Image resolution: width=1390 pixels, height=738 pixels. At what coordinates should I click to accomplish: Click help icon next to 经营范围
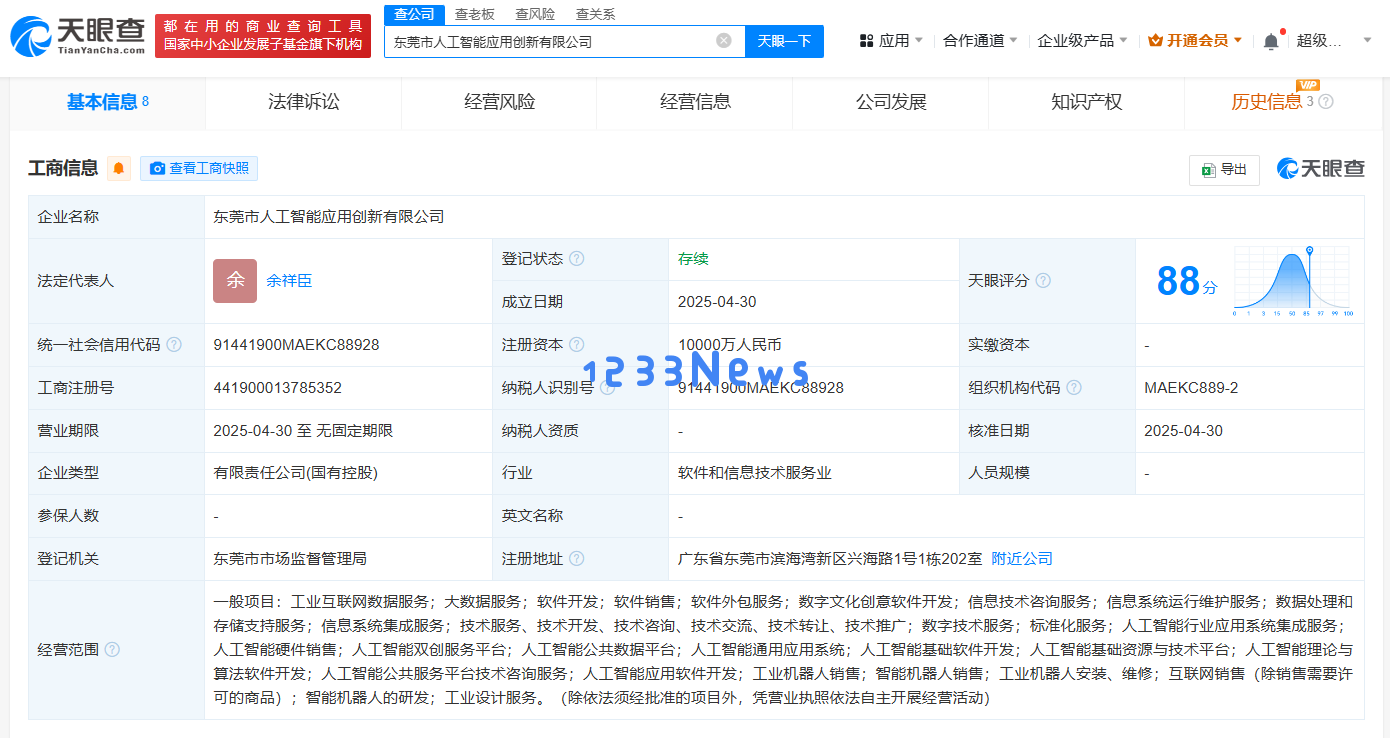[x=112, y=650]
